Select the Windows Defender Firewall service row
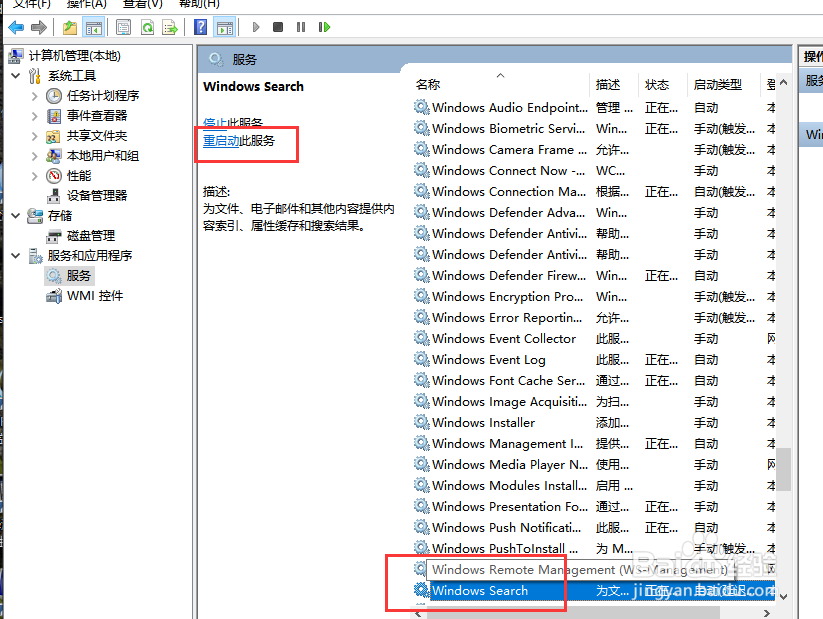 point(593,276)
